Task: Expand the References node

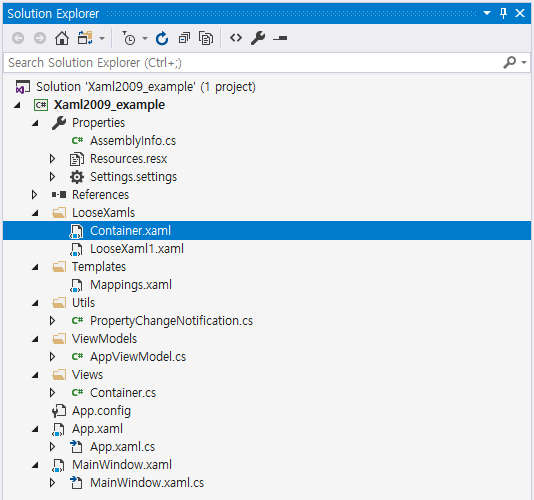Action: pyautogui.click(x=34, y=195)
